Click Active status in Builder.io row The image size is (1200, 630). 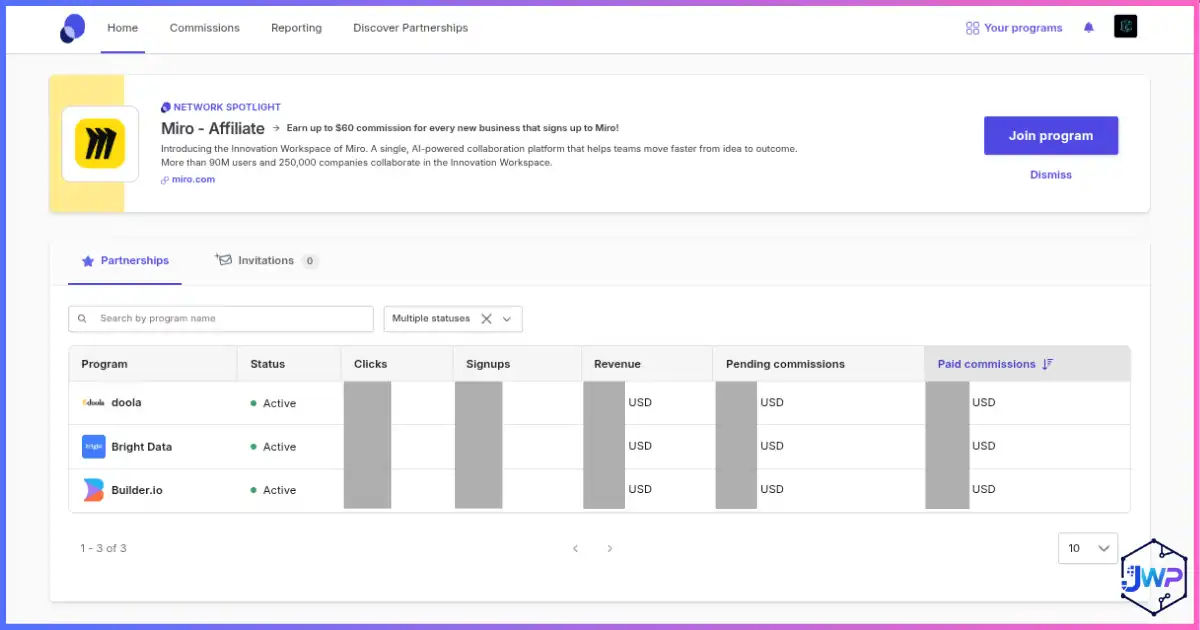point(273,490)
